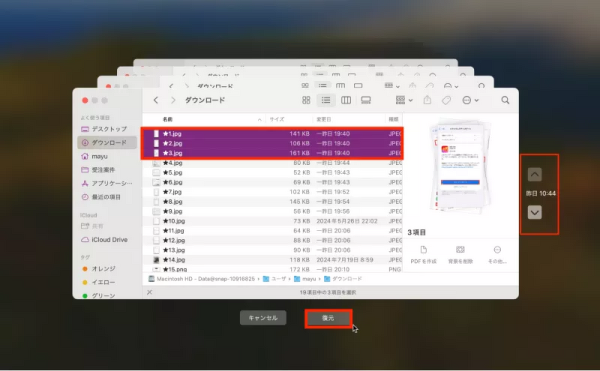Click the キャンセル button

pos(263,318)
